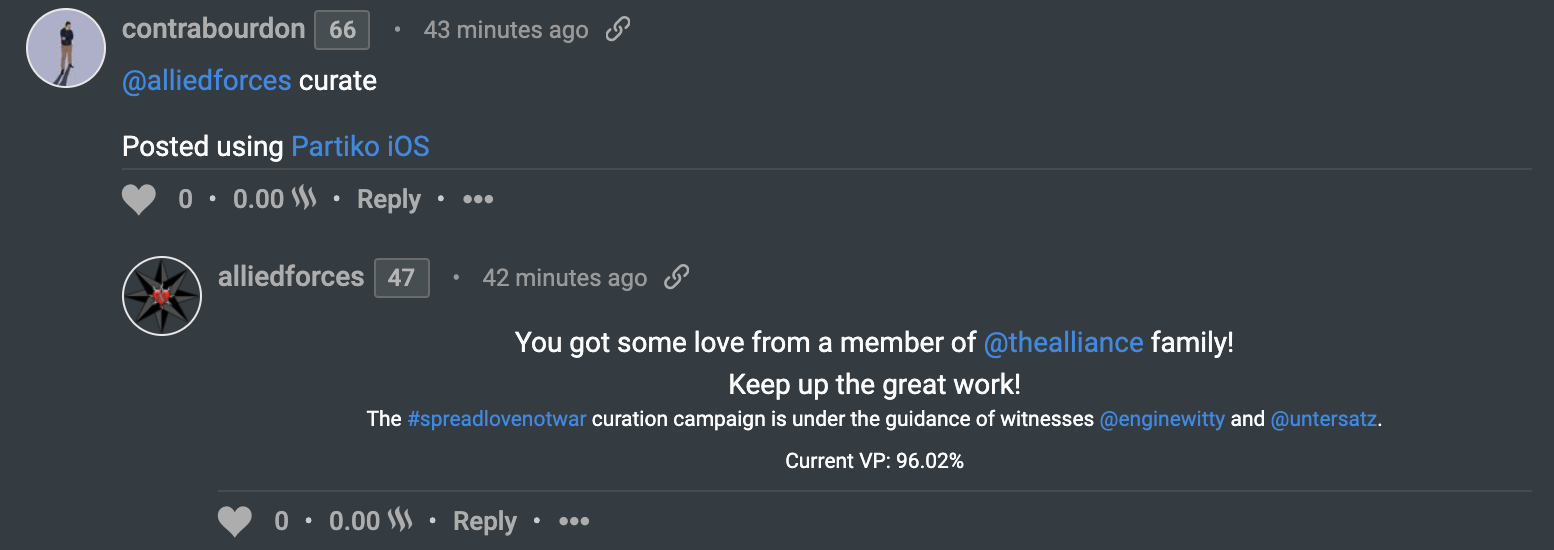Reply to alliedforces' comment
The image size is (1554, 550).
[x=485, y=522]
